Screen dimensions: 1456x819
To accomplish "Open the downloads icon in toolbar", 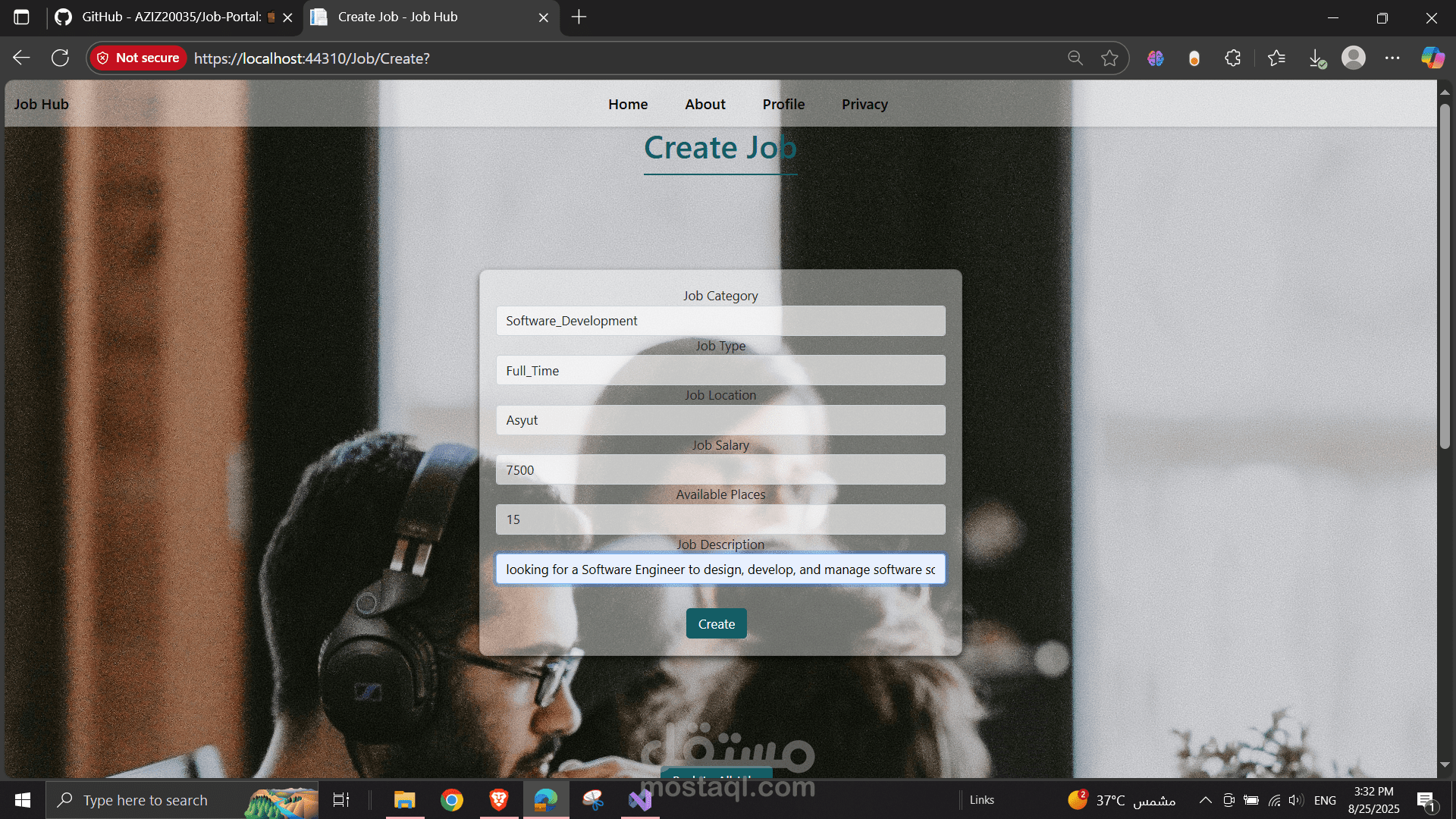I will pyautogui.click(x=1316, y=58).
